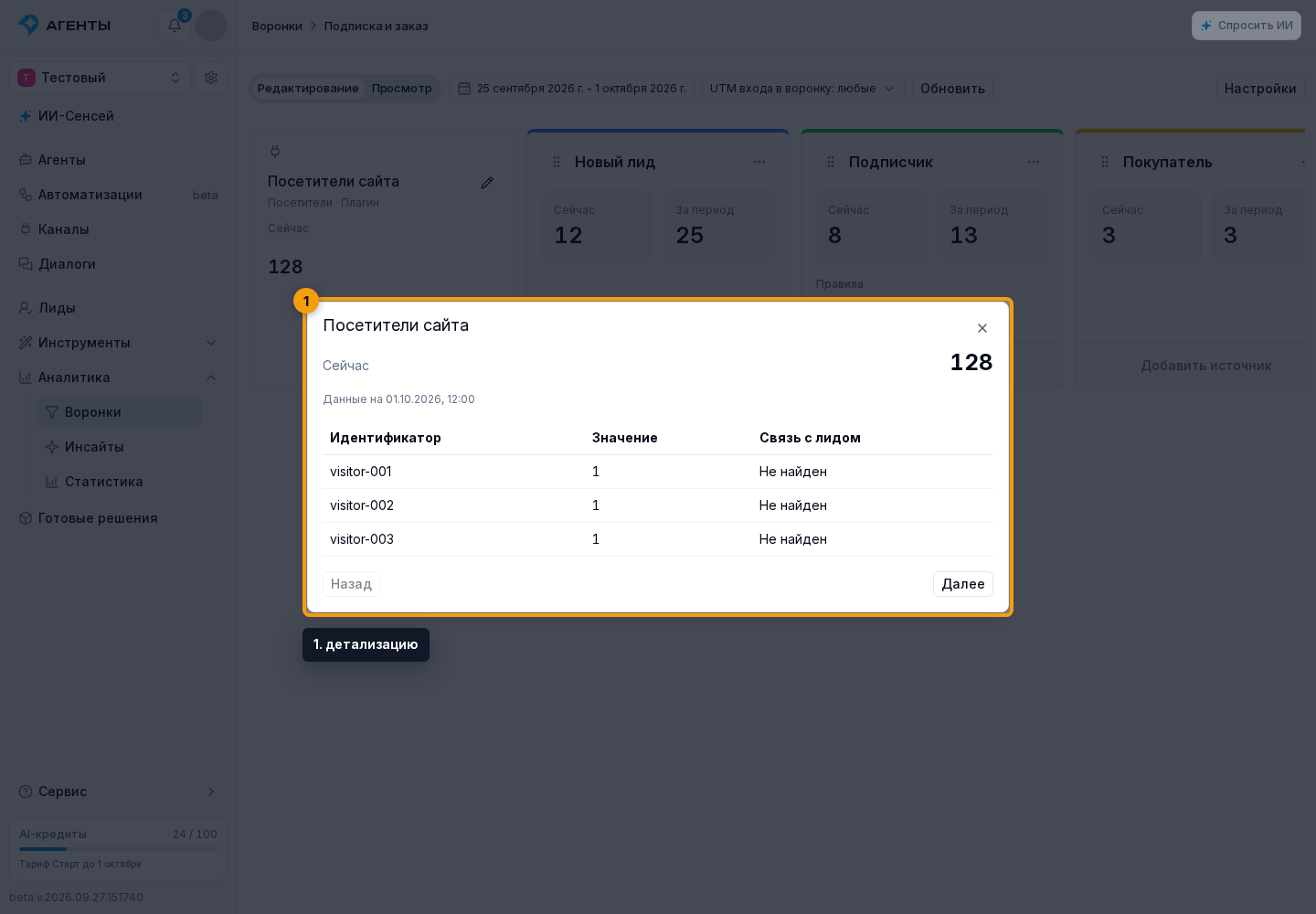
Task: Open Подписчик stage options menu
Action: 1034,162
